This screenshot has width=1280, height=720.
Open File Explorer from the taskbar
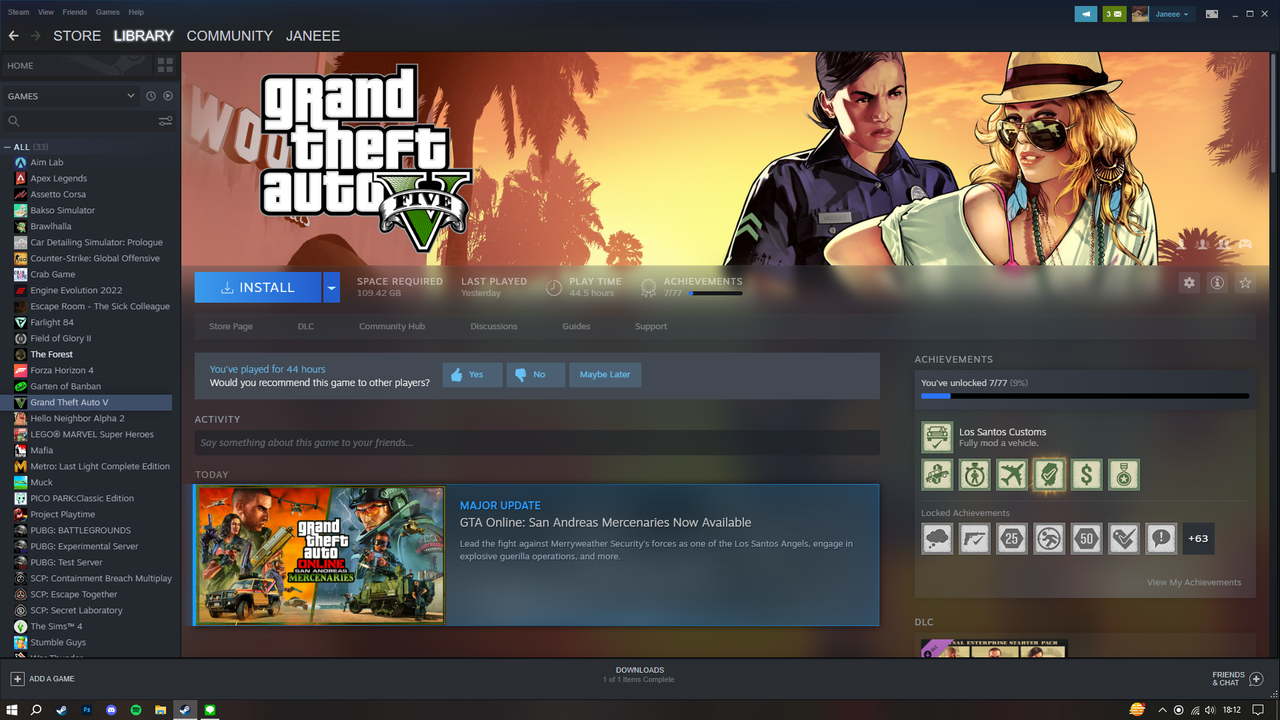(x=160, y=710)
